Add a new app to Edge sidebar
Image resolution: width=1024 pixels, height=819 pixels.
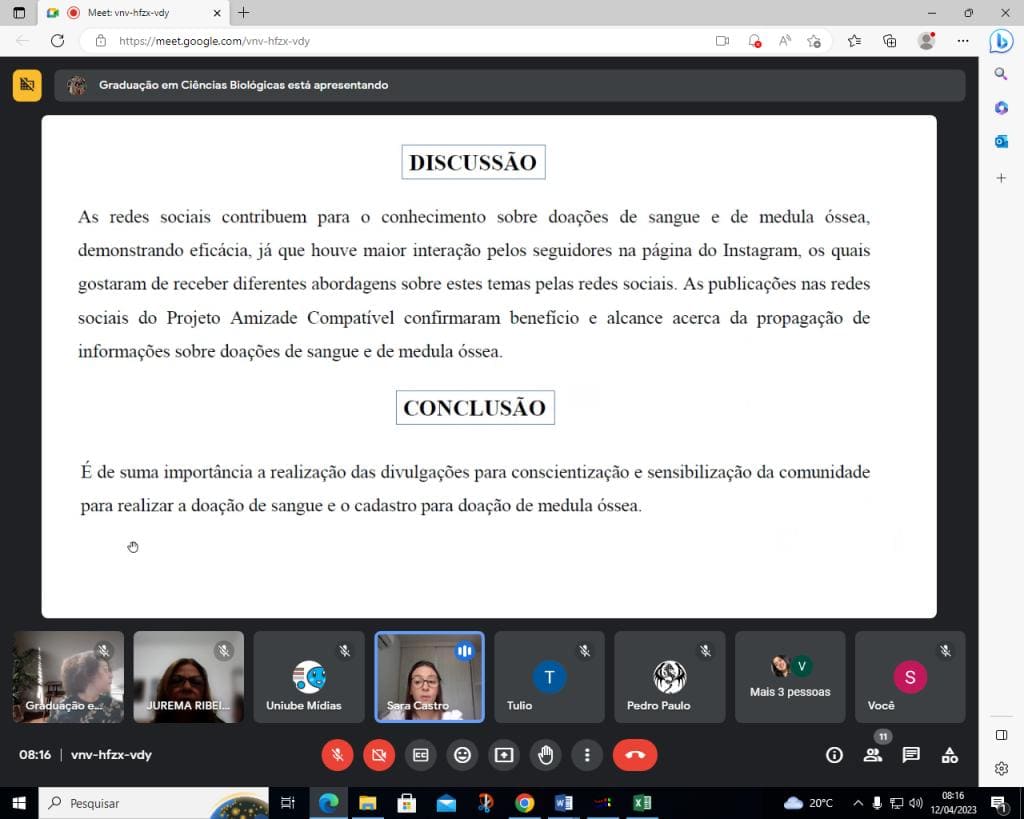(1001, 178)
